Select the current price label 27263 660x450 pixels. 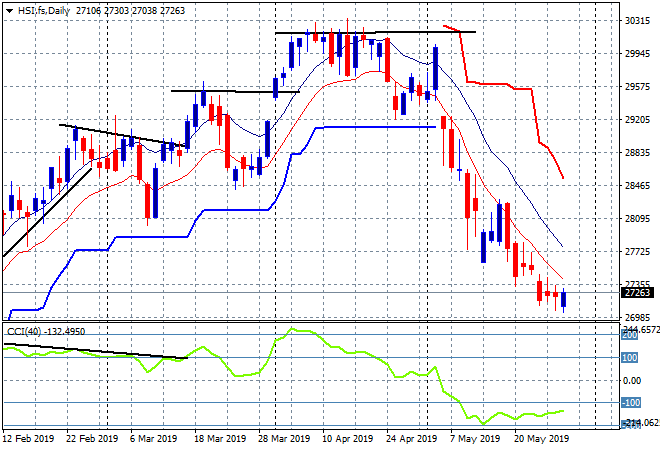[637, 293]
